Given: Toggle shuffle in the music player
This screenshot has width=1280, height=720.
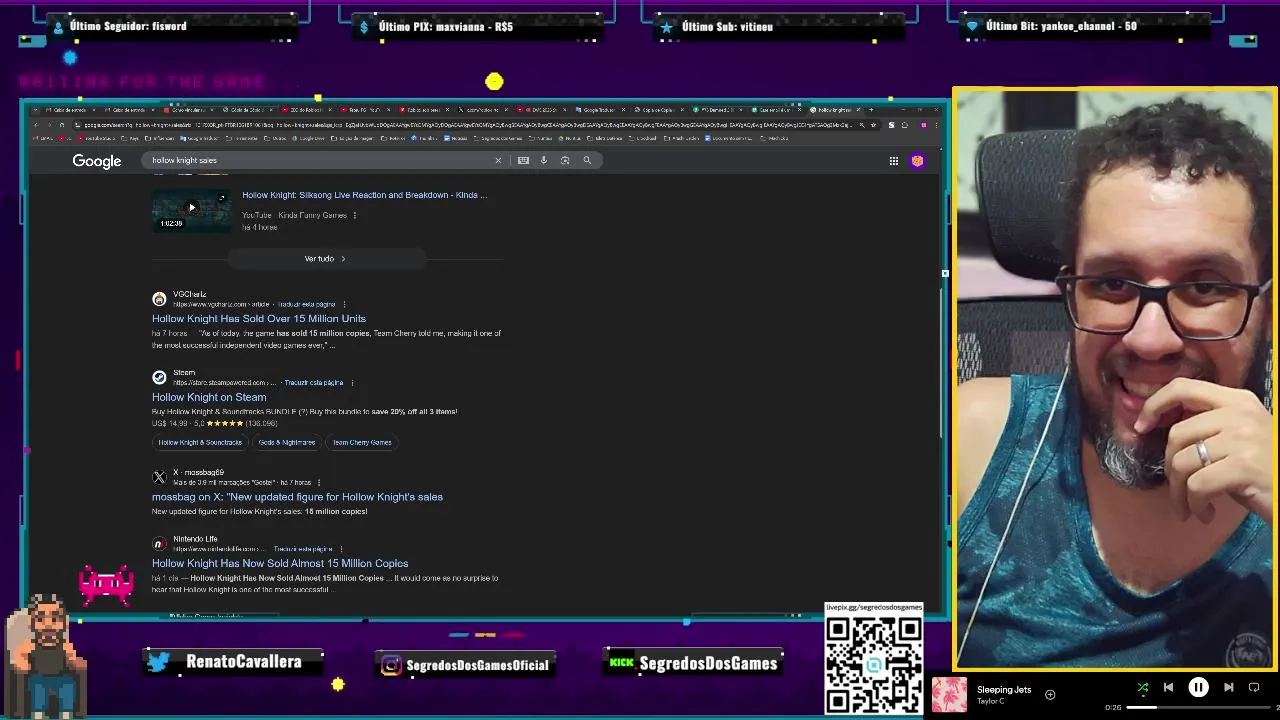Looking at the screenshot, I should click(1143, 687).
